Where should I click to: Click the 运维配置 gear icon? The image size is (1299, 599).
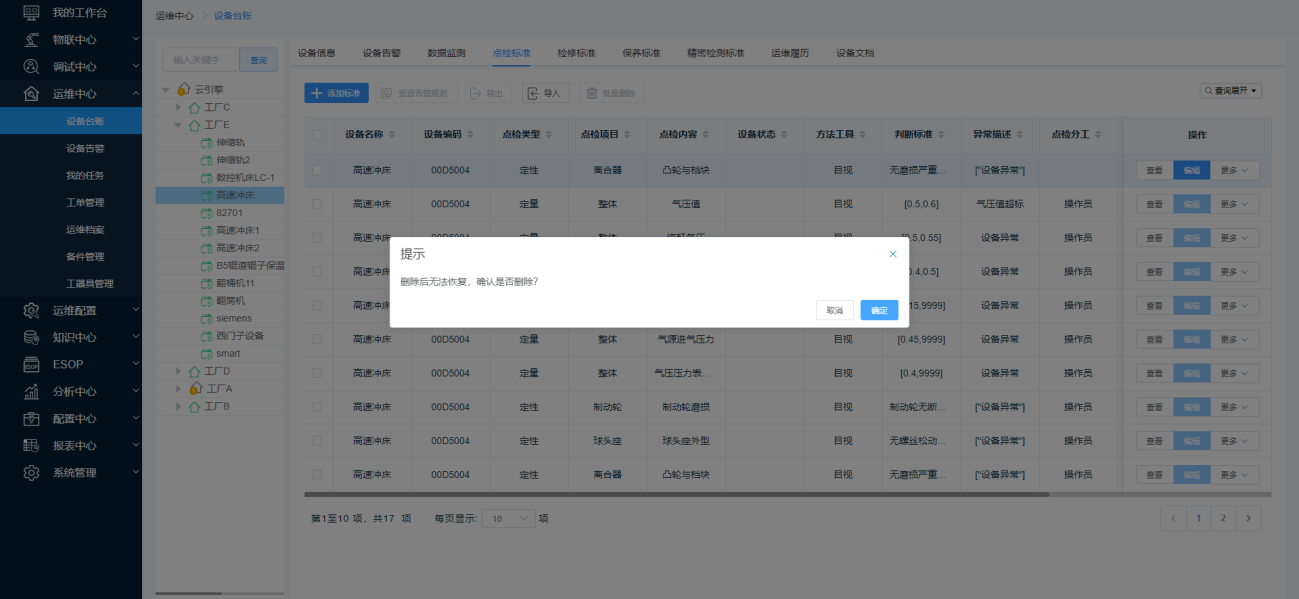[32, 310]
